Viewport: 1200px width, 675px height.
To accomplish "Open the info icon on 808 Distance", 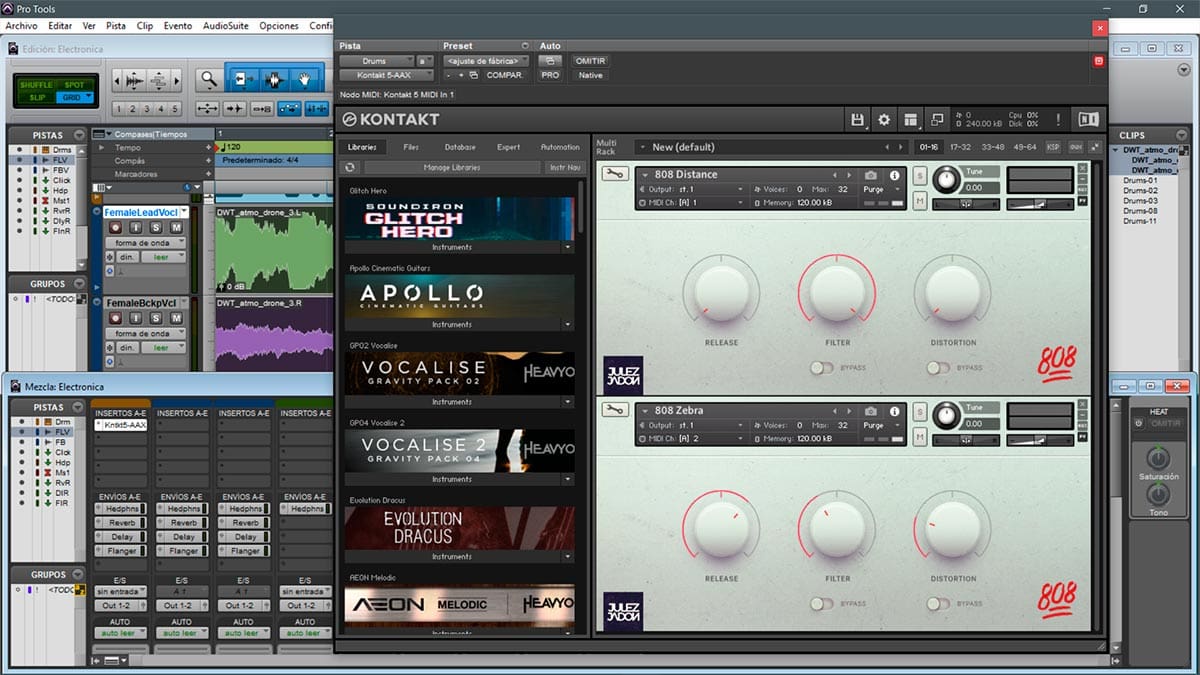I will coord(894,175).
